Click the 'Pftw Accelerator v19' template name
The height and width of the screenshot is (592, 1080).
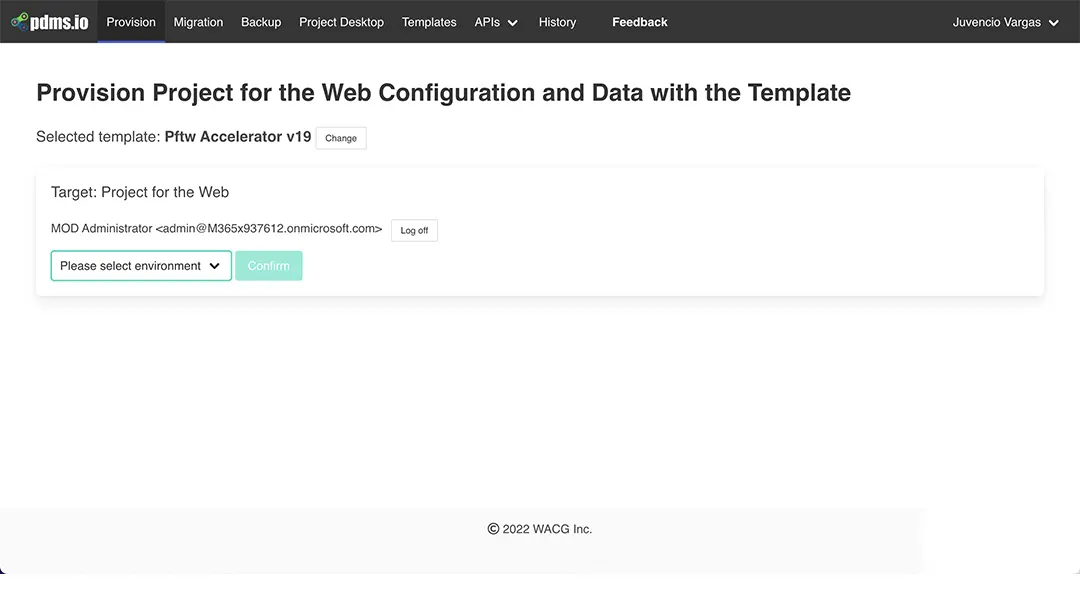pos(238,137)
